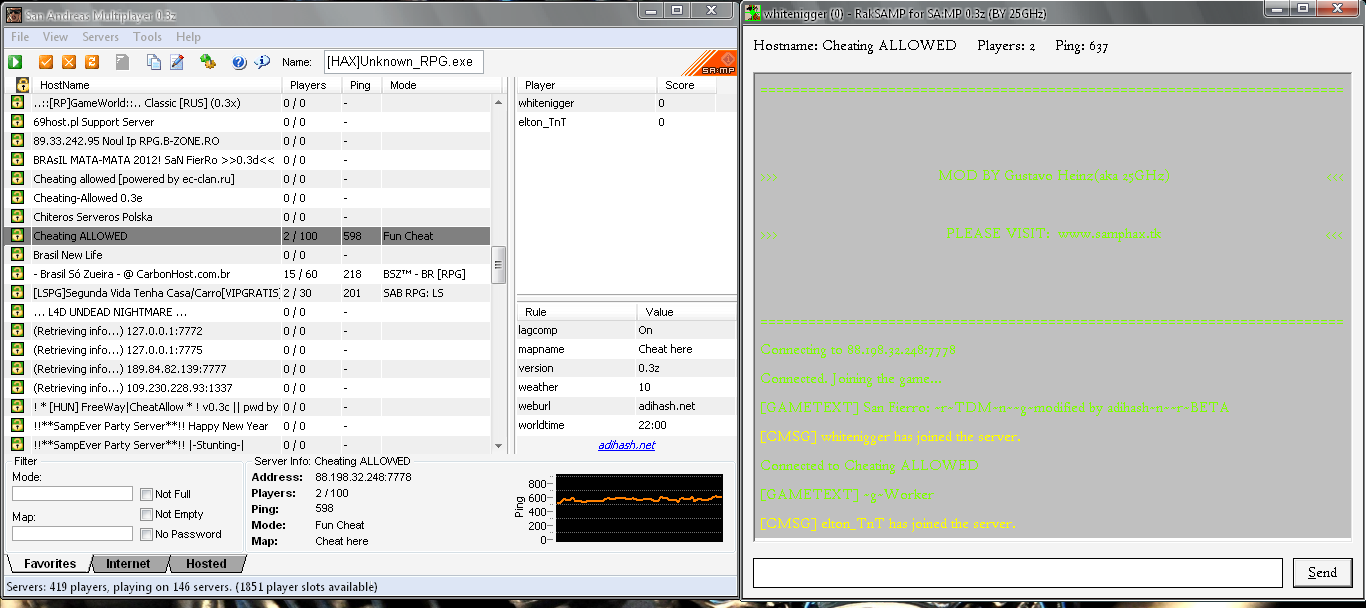This screenshot has height=608, width=1366.
Task: Click the blue Help question mark icon
Action: (239, 62)
